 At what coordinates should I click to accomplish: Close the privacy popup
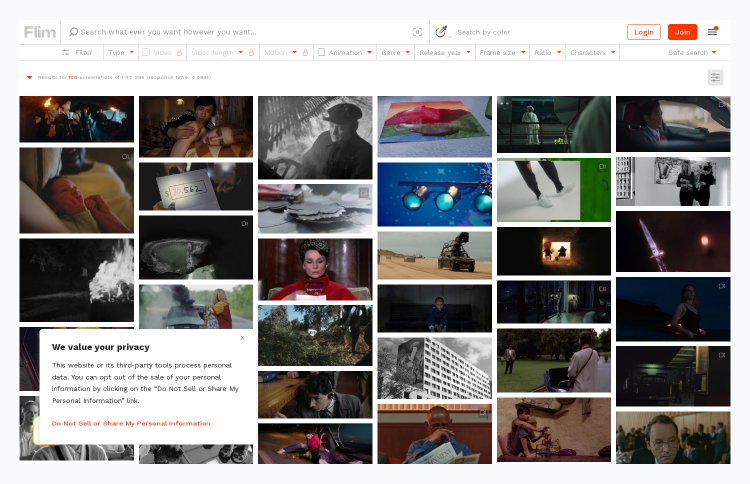point(242,338)
